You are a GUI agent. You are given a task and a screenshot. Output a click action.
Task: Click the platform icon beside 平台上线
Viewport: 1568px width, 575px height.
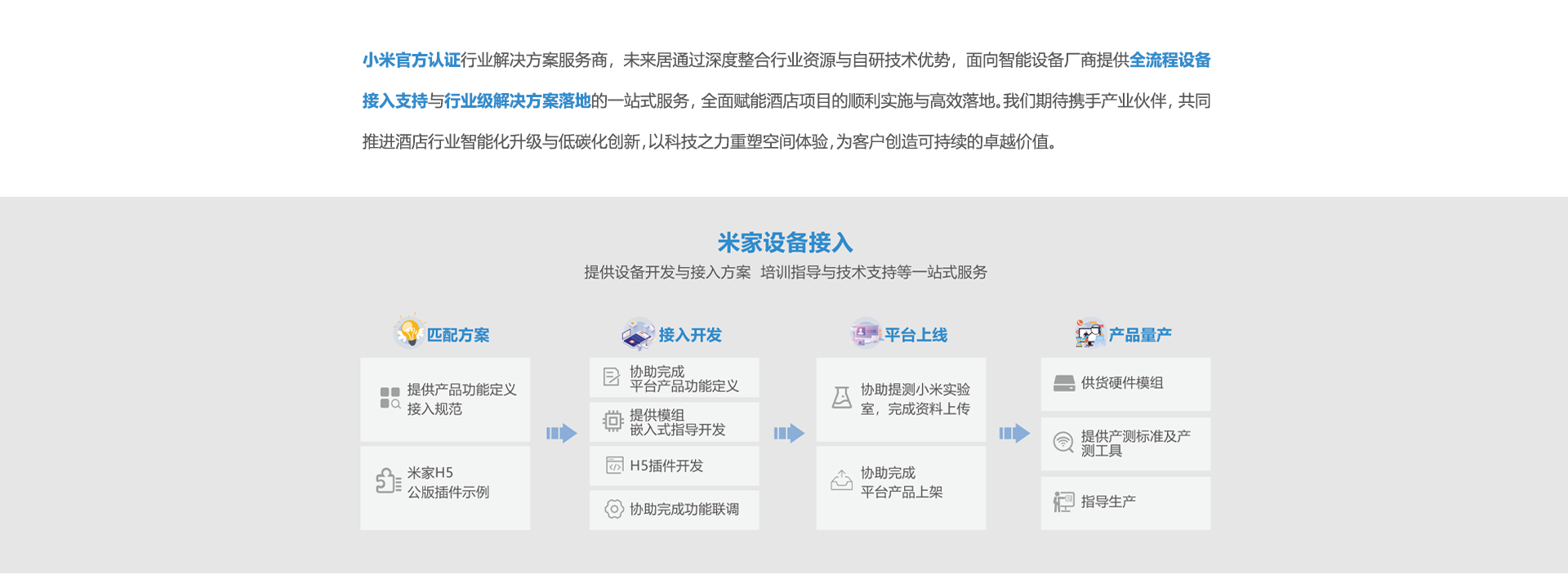point(865,333)
